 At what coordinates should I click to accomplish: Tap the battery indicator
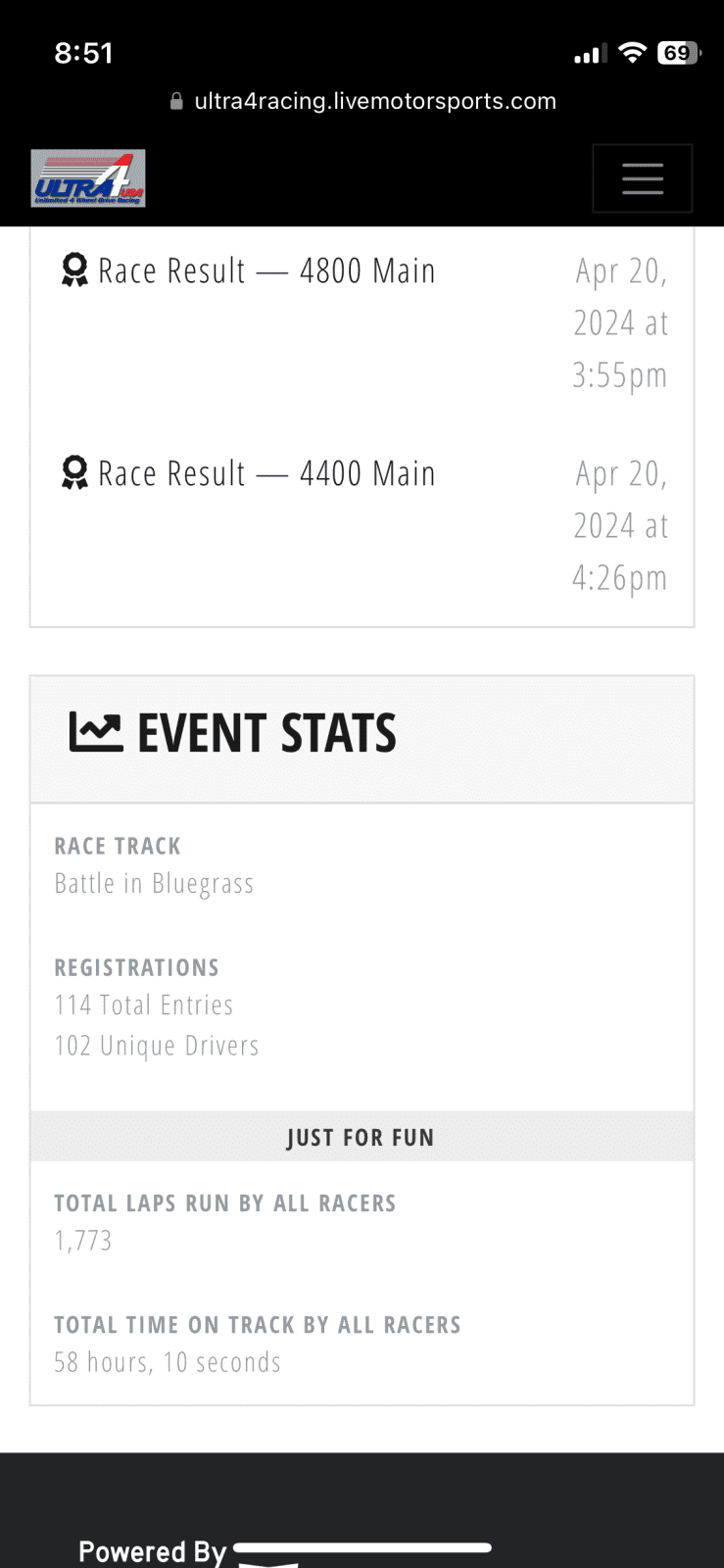(x=678, y=53)
